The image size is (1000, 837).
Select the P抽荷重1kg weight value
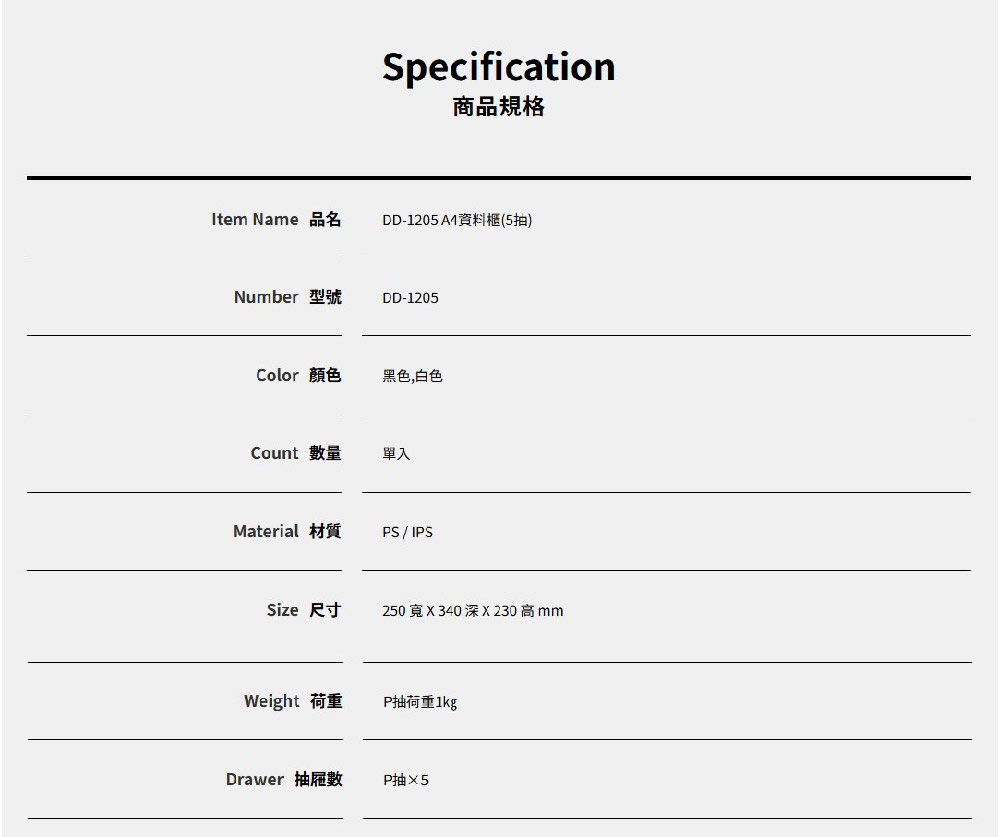coord(420,702)
